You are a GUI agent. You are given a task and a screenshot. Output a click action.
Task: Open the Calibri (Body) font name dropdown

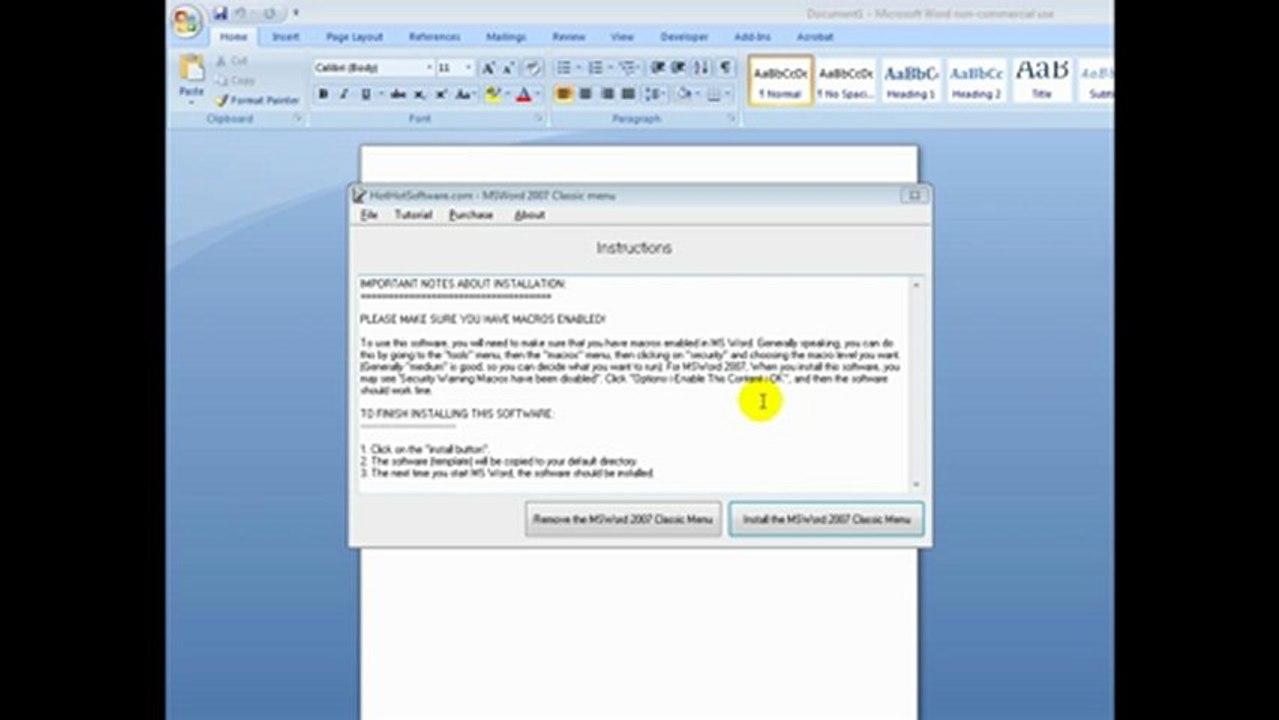pos(428,68)
